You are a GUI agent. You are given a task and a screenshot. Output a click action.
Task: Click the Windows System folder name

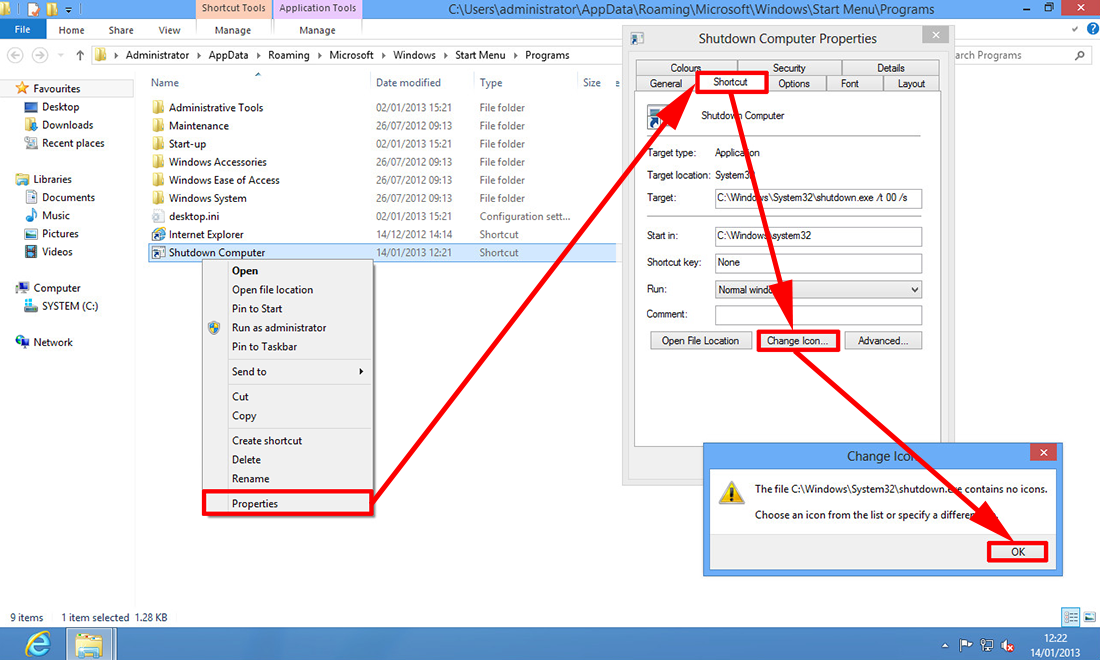click(x=208, y=198)
